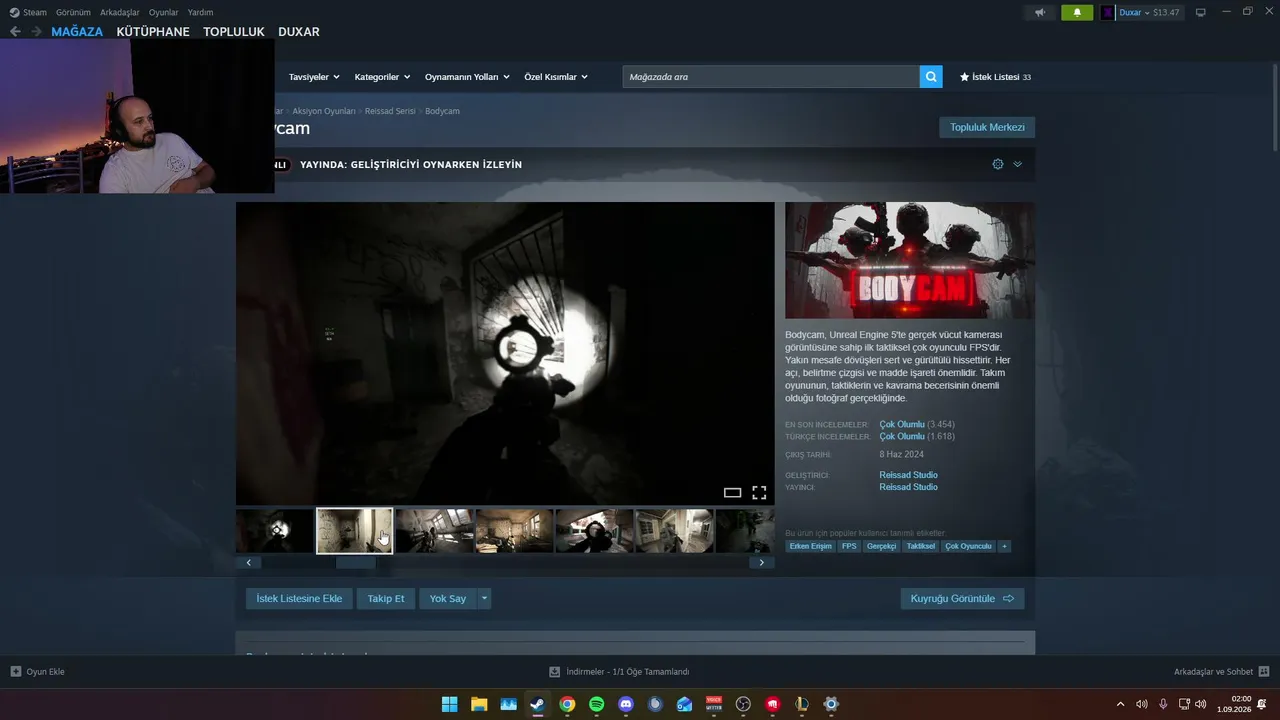
Task: Open Voicemeeter from the taskbar
Action: (x=714, y=704)
